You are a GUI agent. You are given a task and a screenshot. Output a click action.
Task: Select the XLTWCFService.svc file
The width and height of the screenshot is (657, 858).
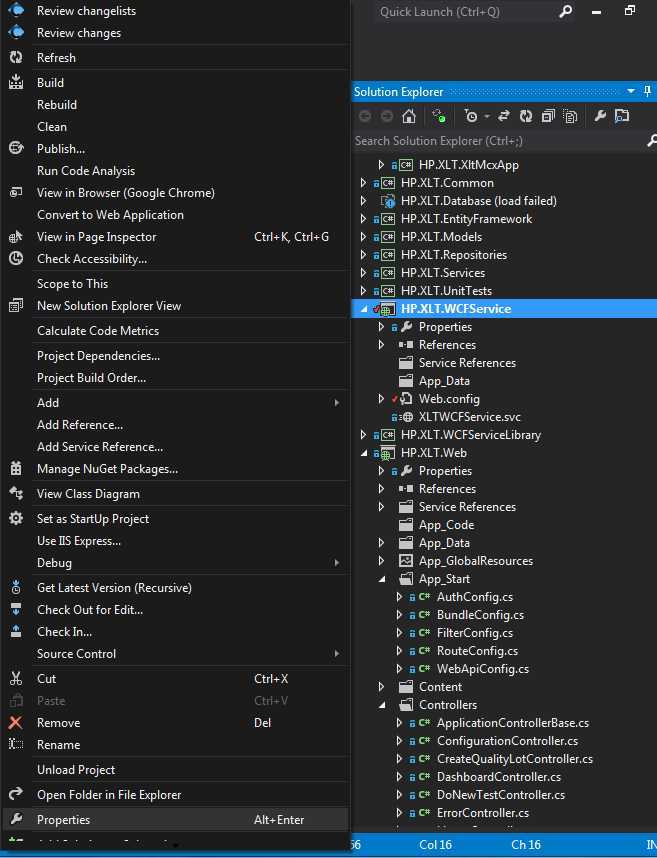[x=469, y=417]
